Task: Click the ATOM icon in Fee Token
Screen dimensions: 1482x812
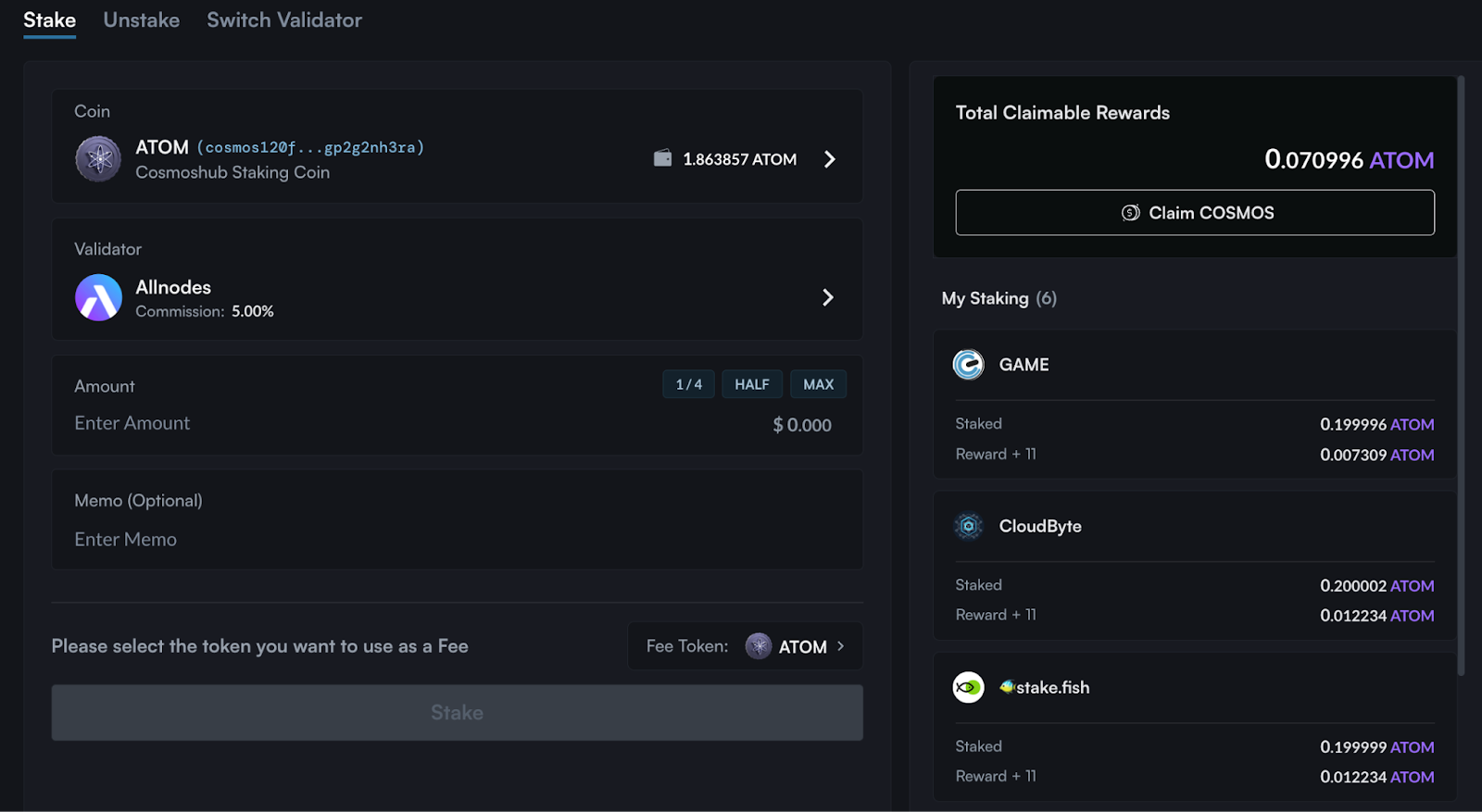Action: click(x=759, y=646)
